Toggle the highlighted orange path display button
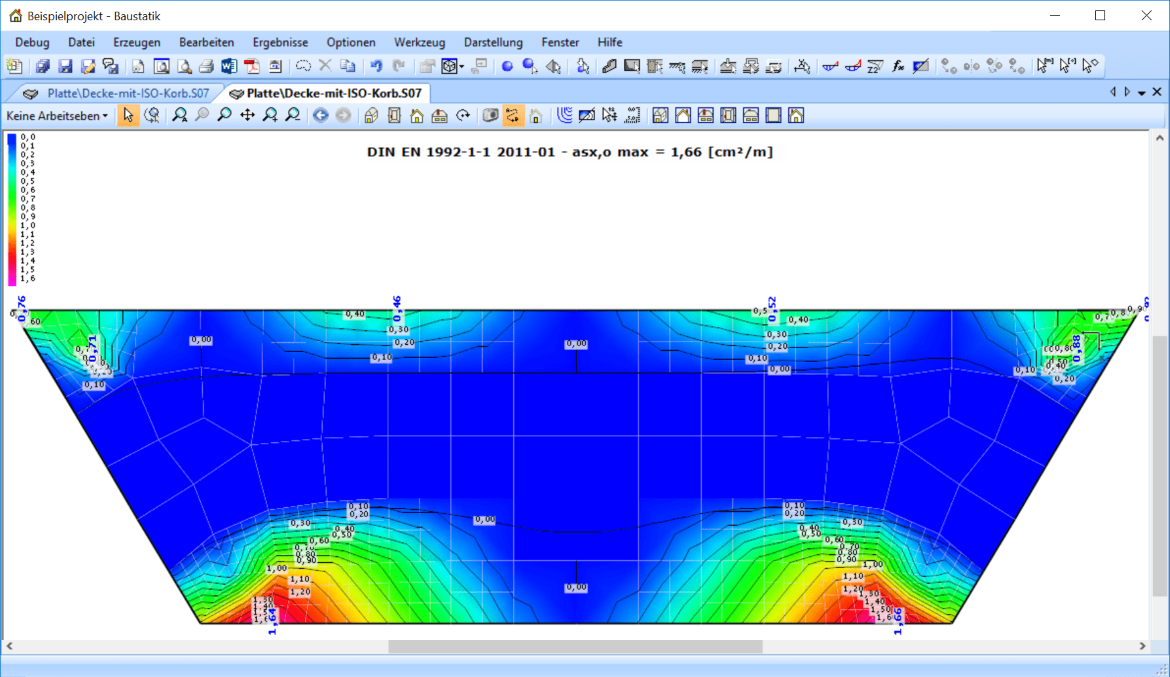Screen dimensions: 1170x677 [513, 116]
